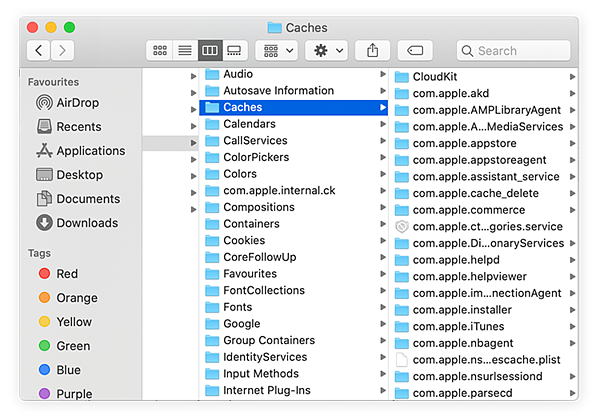Click the com.apple.akd folder icon
The image size is (600, 420).
[x=402, y=93]
